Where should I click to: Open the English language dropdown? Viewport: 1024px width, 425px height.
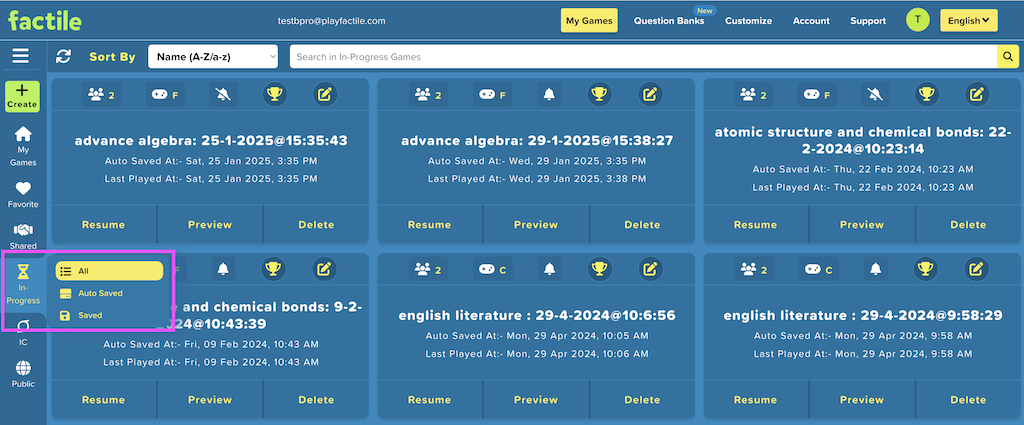point(968,21)
